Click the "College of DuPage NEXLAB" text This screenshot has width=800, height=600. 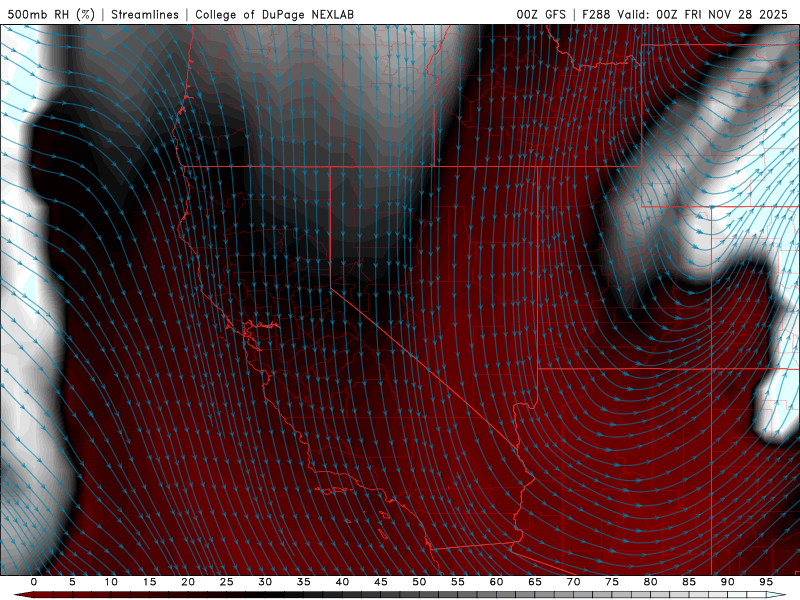pyautogui.click(x=274, y=14)
